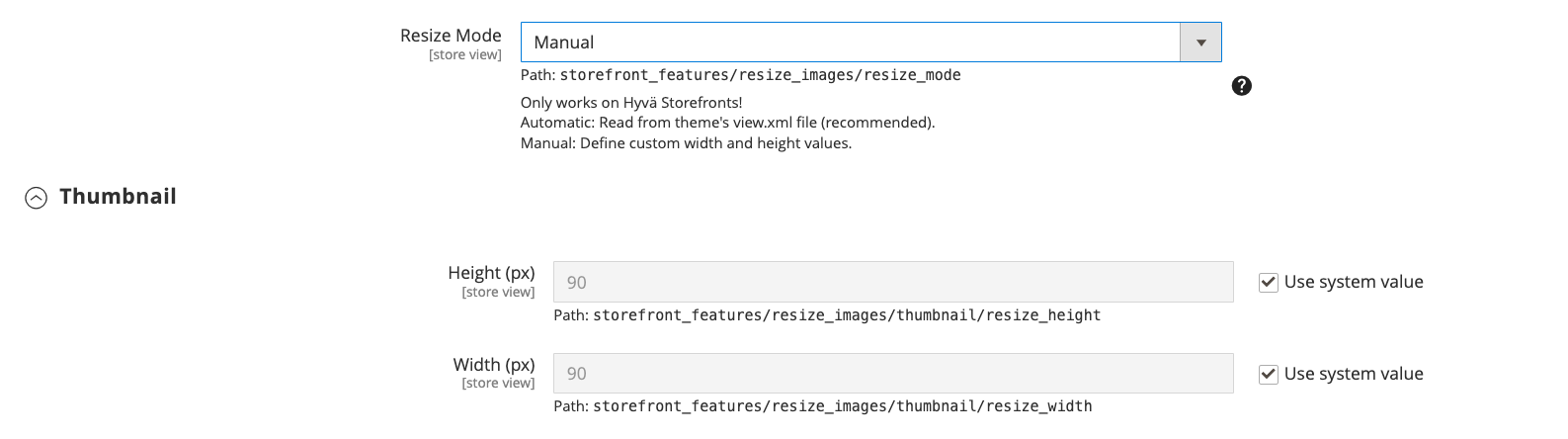The height and width of the screenshot is (439, 1568).
Task: Uncheck Use system value checkbox for Width
Action: (x=1269, y=375)
